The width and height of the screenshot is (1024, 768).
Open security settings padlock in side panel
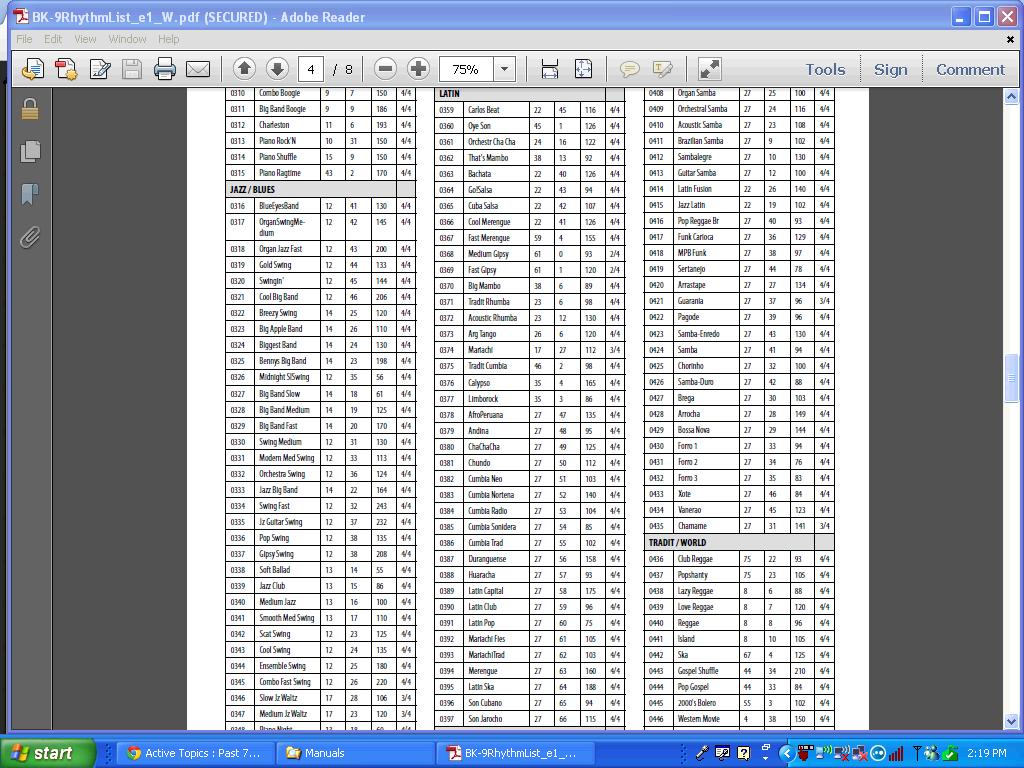tap(29, 109)
